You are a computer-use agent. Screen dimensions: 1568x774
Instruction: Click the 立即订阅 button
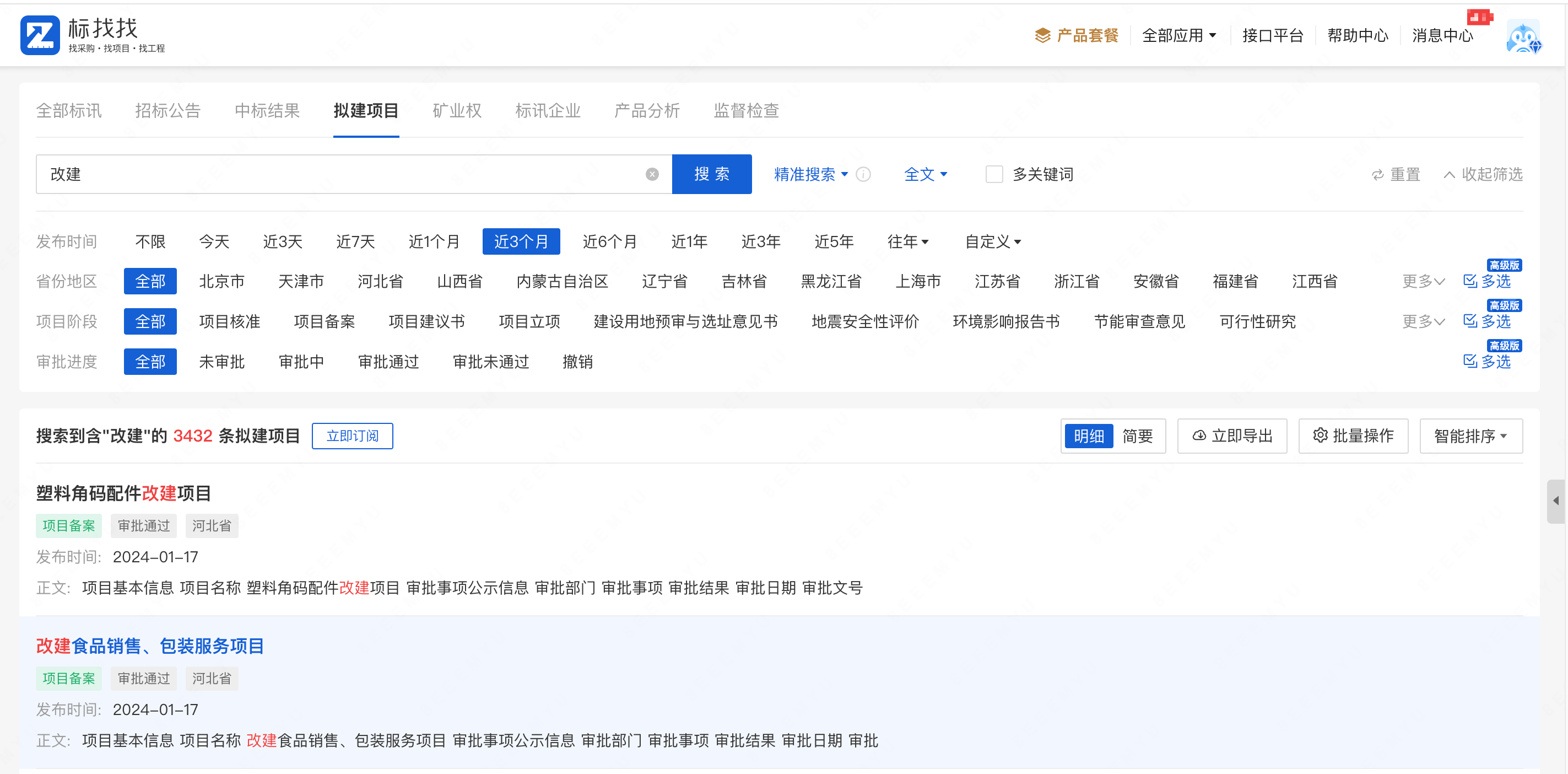click(x=352, y=436)
